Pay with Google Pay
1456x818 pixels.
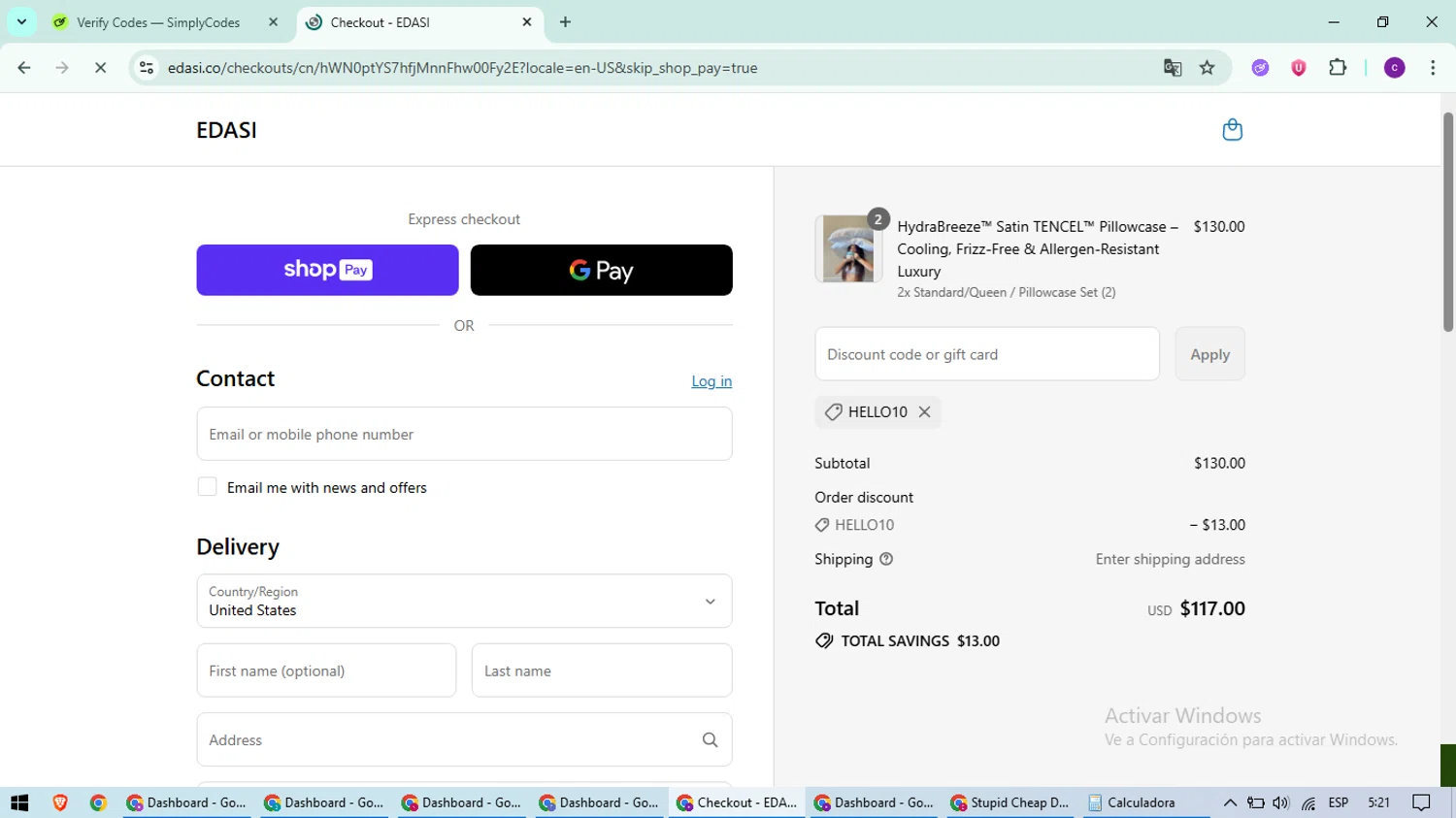coord(601,270)
